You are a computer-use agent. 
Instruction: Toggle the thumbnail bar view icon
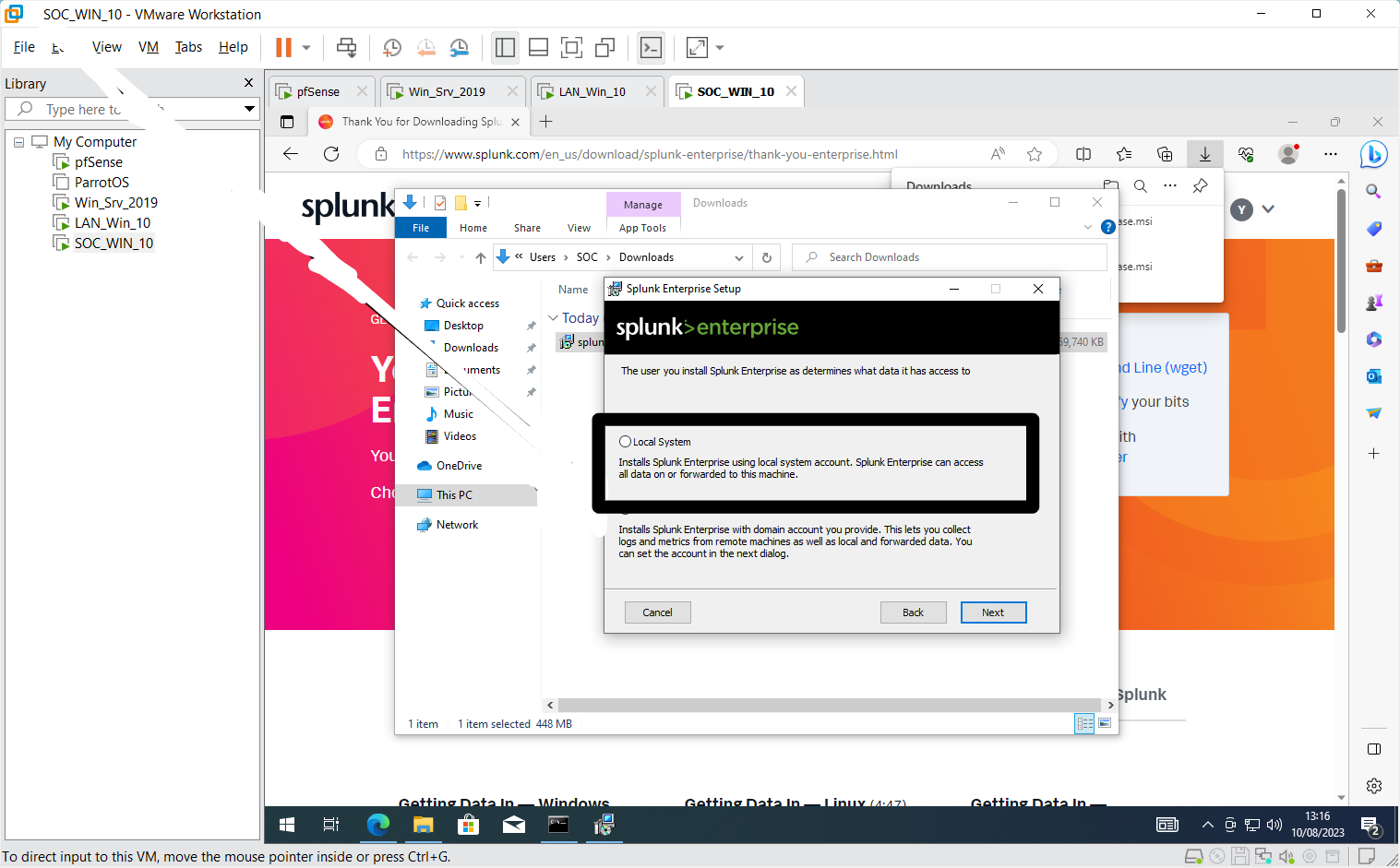[x=538, y=47]
